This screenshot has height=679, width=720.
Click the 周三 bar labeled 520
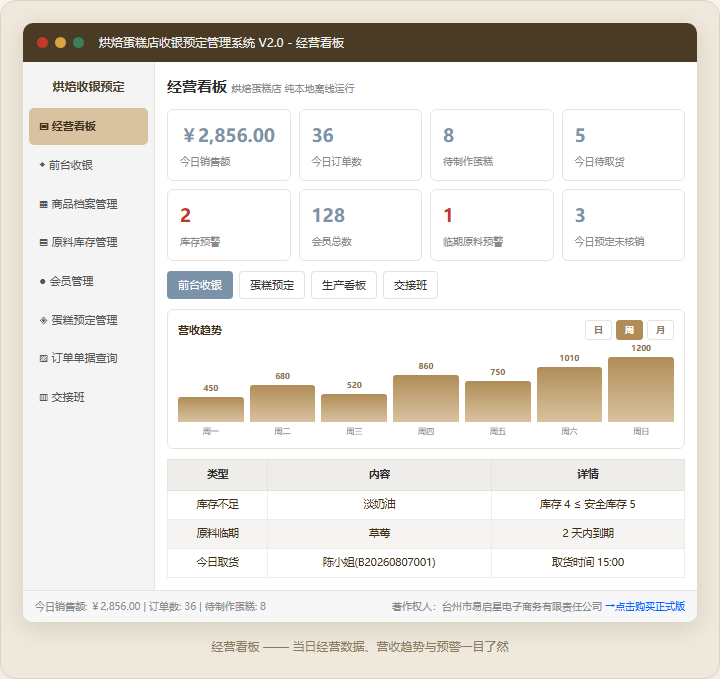[x=354, y=408]
